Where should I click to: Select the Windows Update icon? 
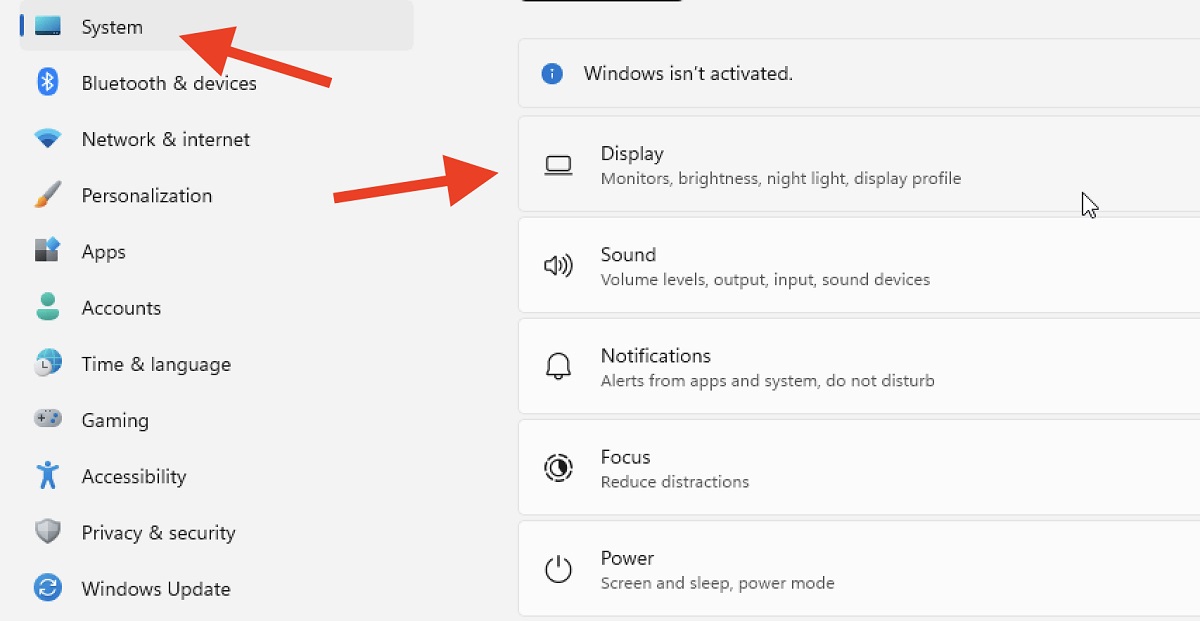pyautogui.click(x=47, y=588)
